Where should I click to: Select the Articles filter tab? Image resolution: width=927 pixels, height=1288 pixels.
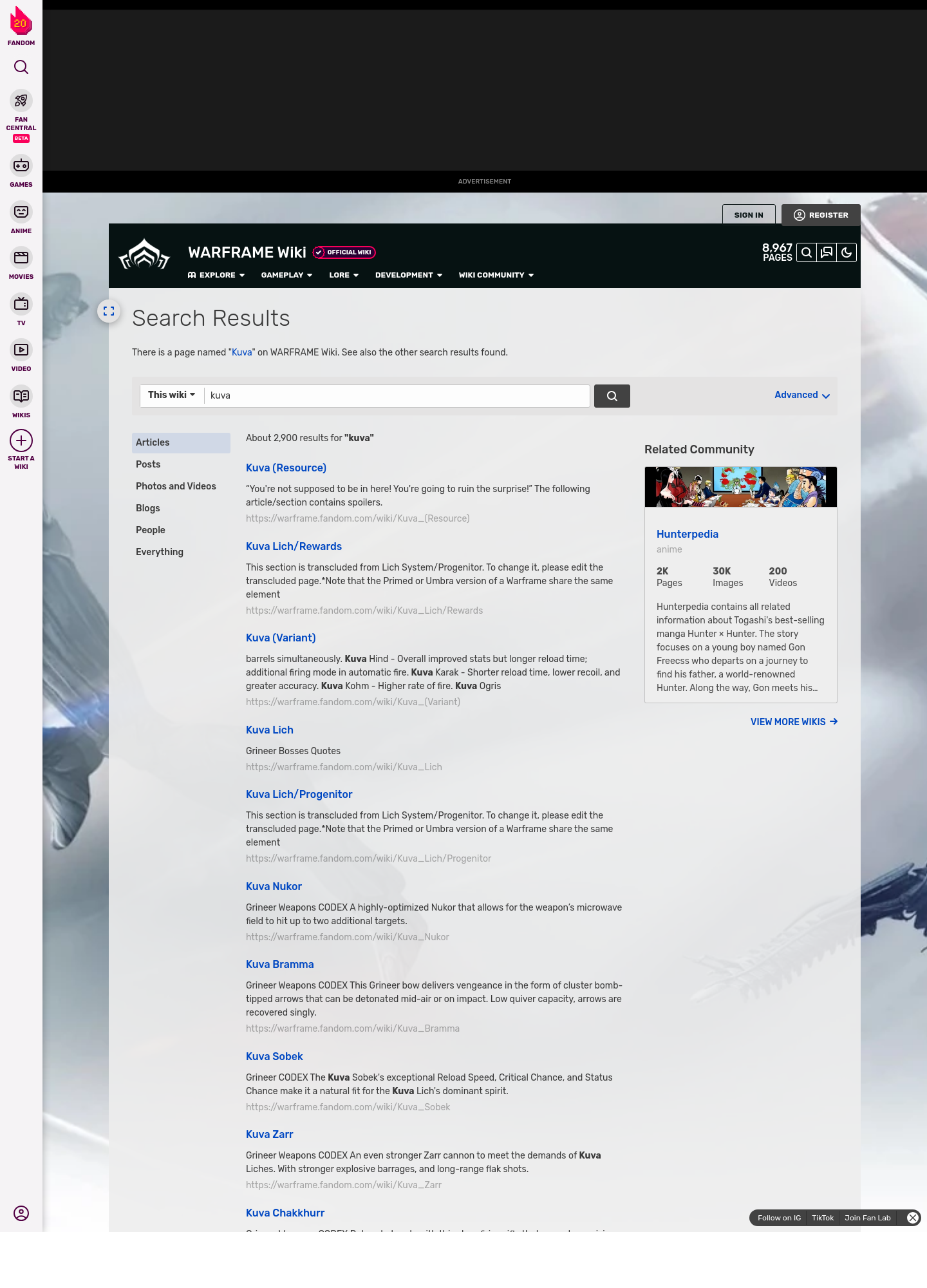click(x=181, y=442)
